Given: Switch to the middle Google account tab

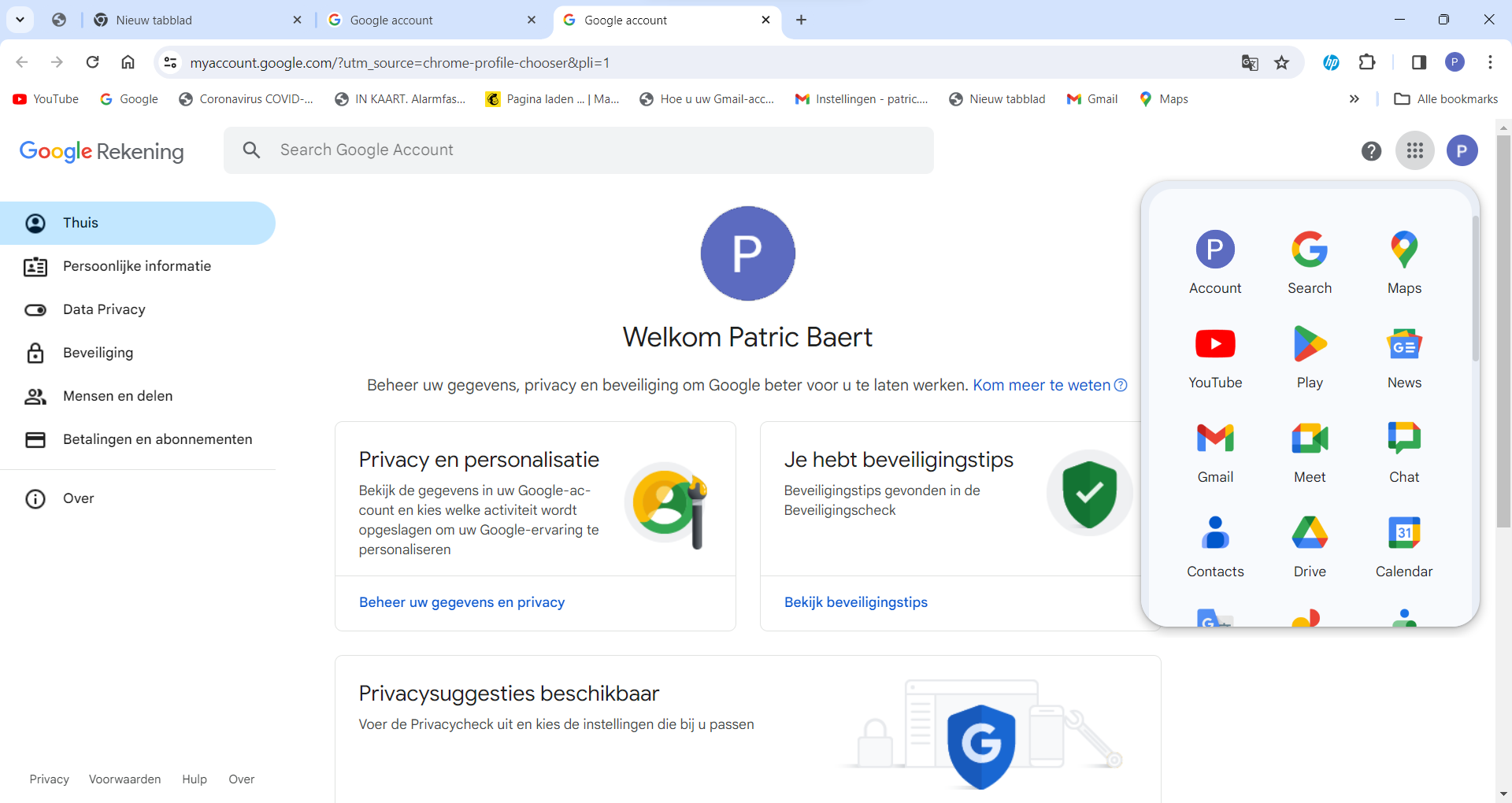Looking at the screenshot, I should coord(432,20).
